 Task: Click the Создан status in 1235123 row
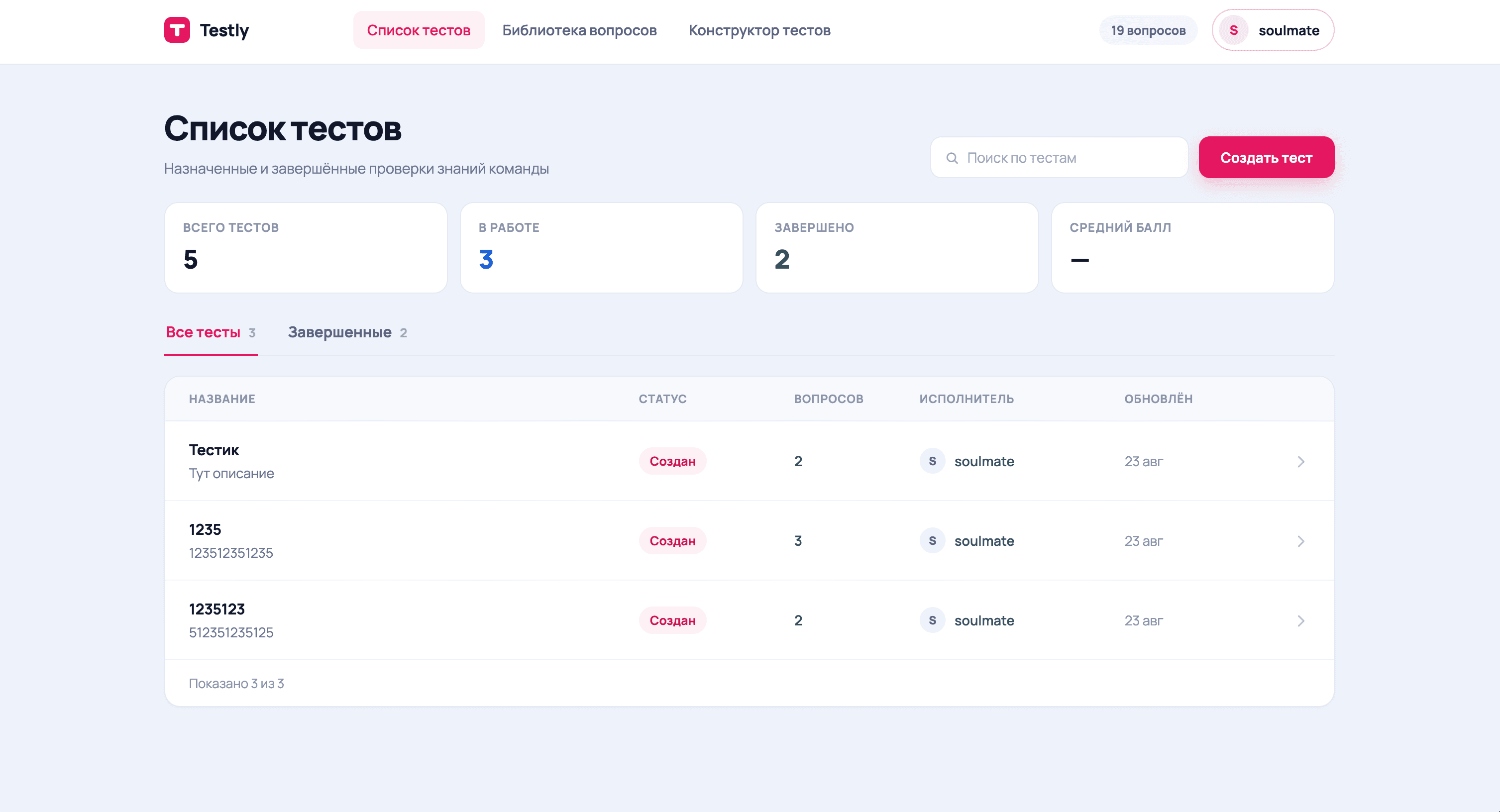(672, 620)
